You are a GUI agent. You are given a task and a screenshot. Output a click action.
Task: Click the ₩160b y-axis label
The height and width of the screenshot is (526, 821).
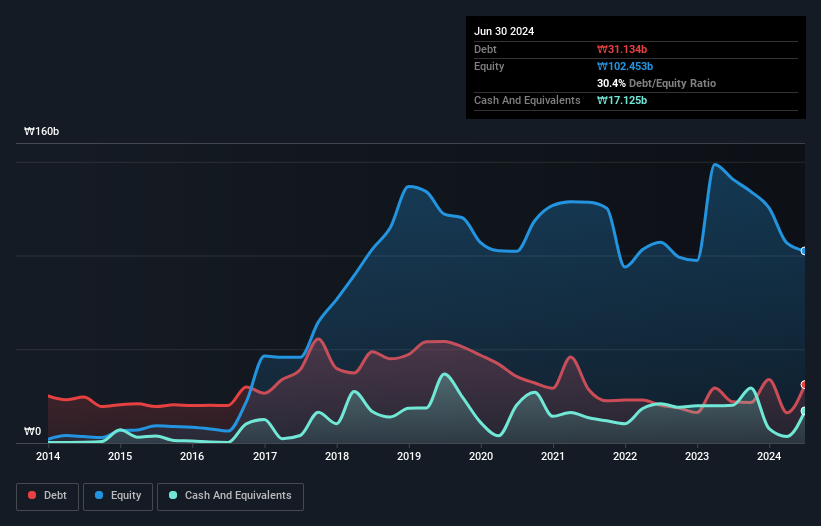point(41,131)
